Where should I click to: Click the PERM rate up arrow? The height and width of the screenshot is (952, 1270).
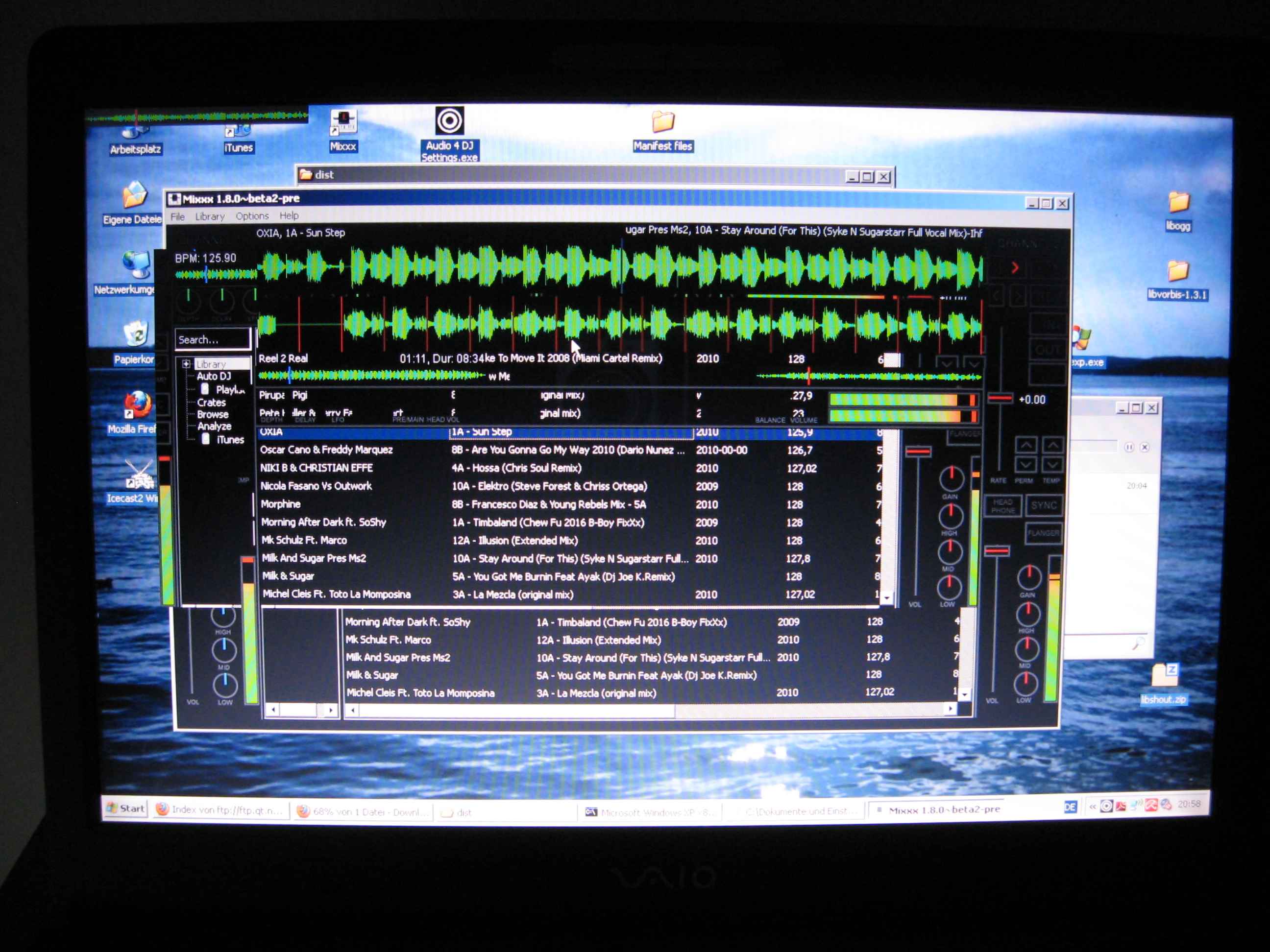[x=1026, y=445]
